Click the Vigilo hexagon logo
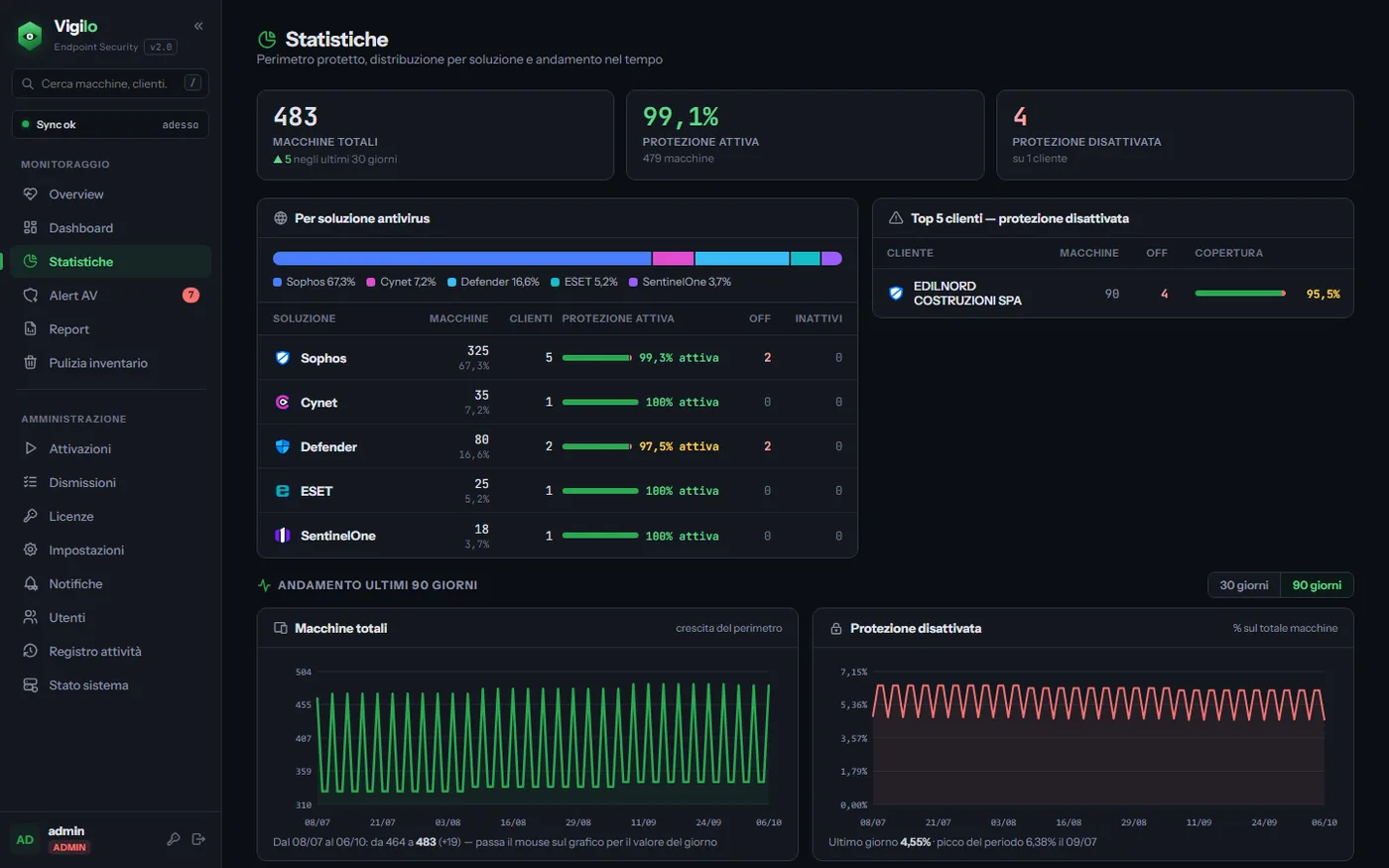Image resolution: width=1389 pixels, height=868 pixels. coord(30,36)
